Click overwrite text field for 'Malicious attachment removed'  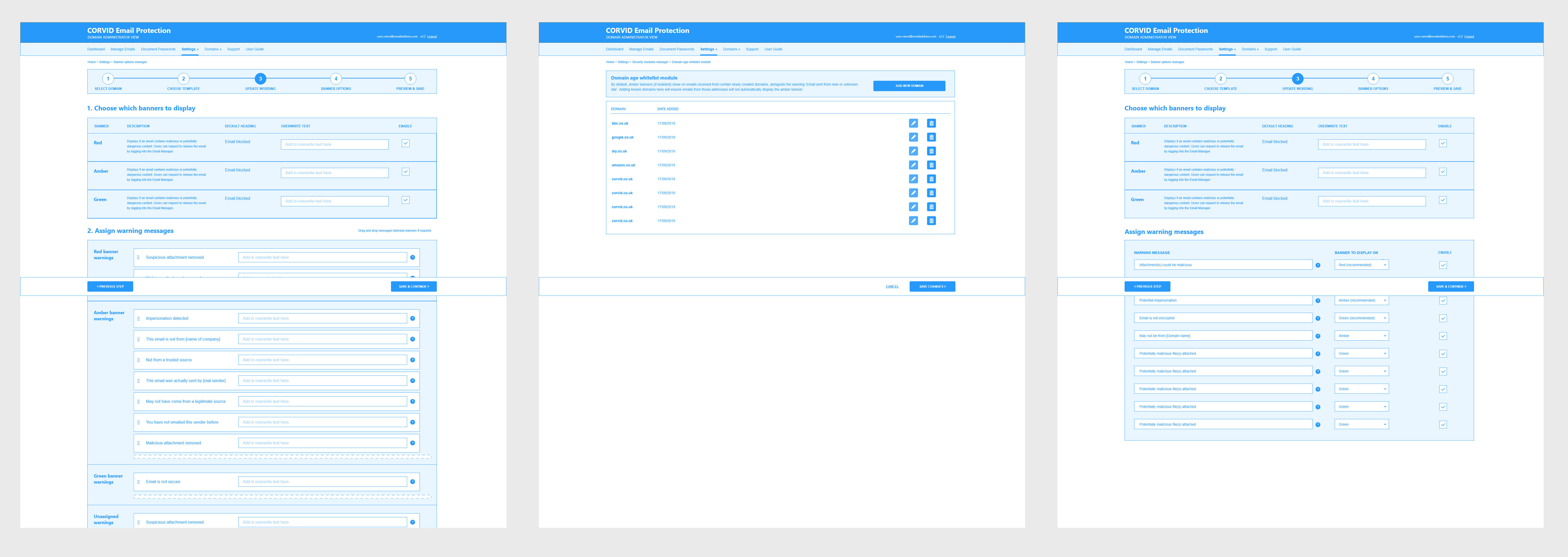tap(322, 443)
